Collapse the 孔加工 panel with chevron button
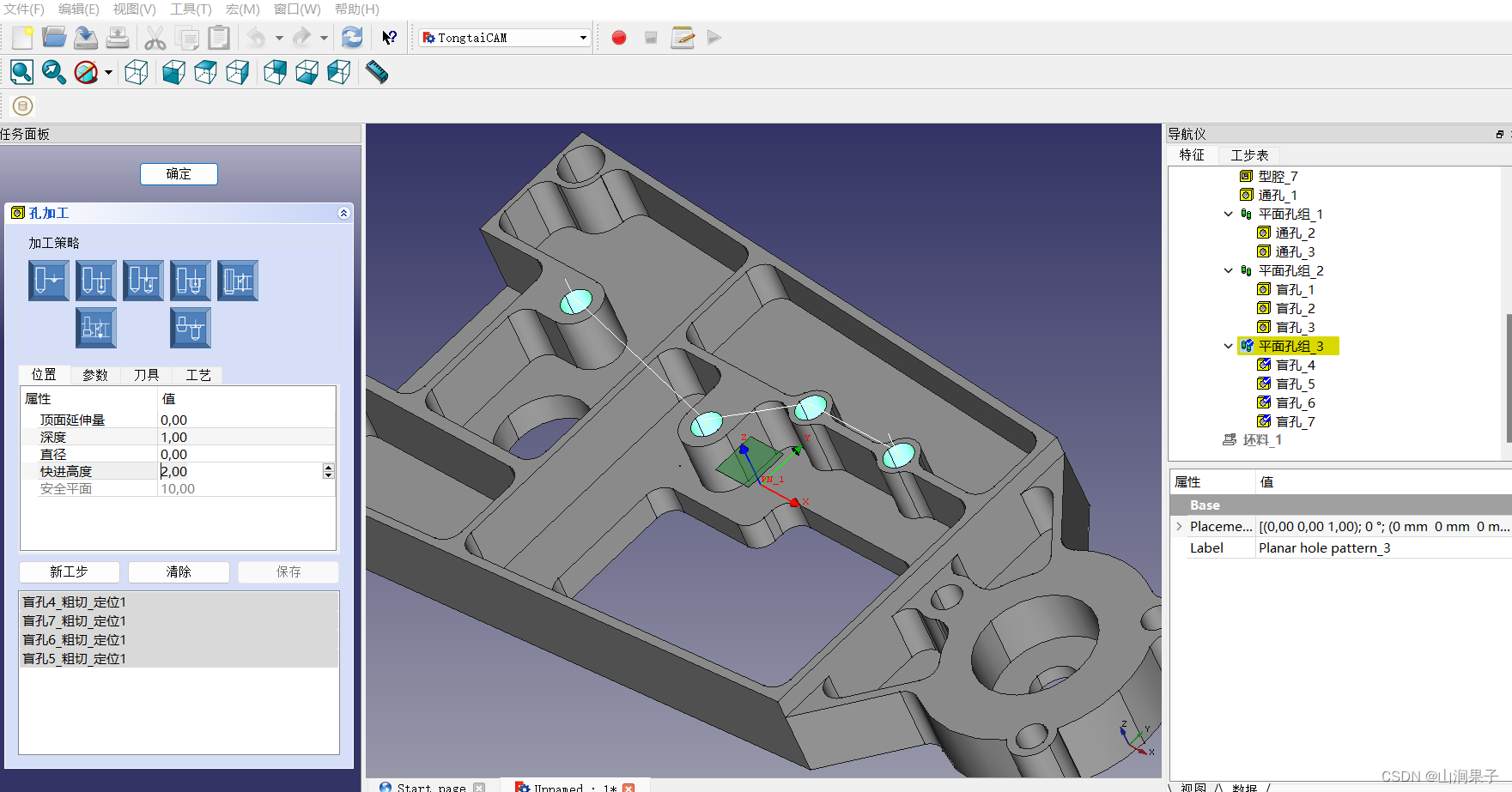This screenshot has height=792, width=1512. [x=343, y=213]
